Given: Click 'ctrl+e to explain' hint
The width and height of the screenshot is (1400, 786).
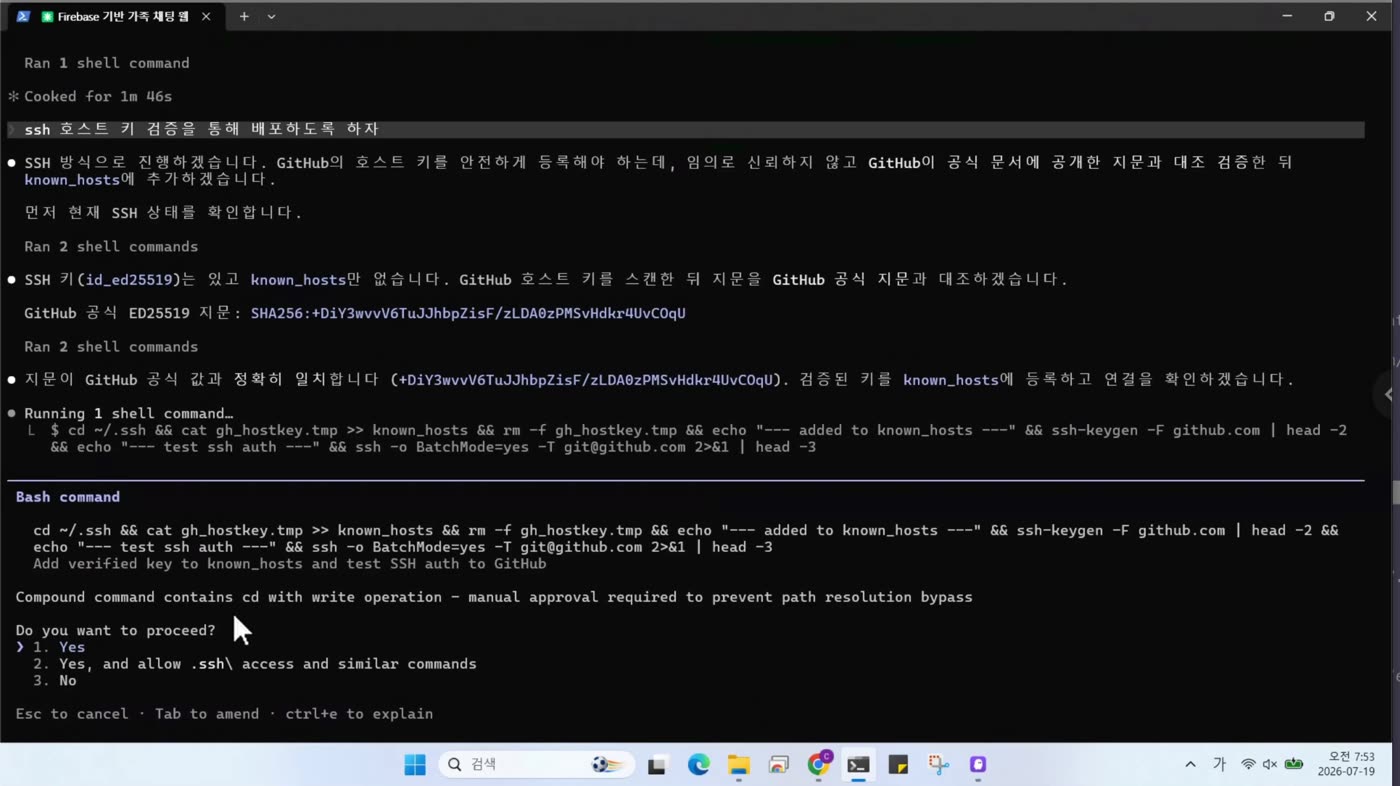Looking at the screenshot, I should 359,714.
